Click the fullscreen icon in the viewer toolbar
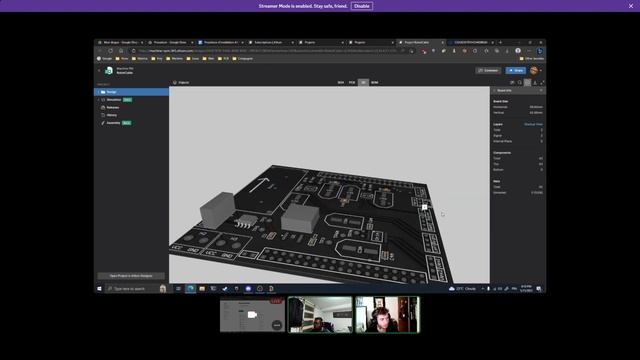The width and height of the screenshot is (640, 360). [x=542, y=82]
